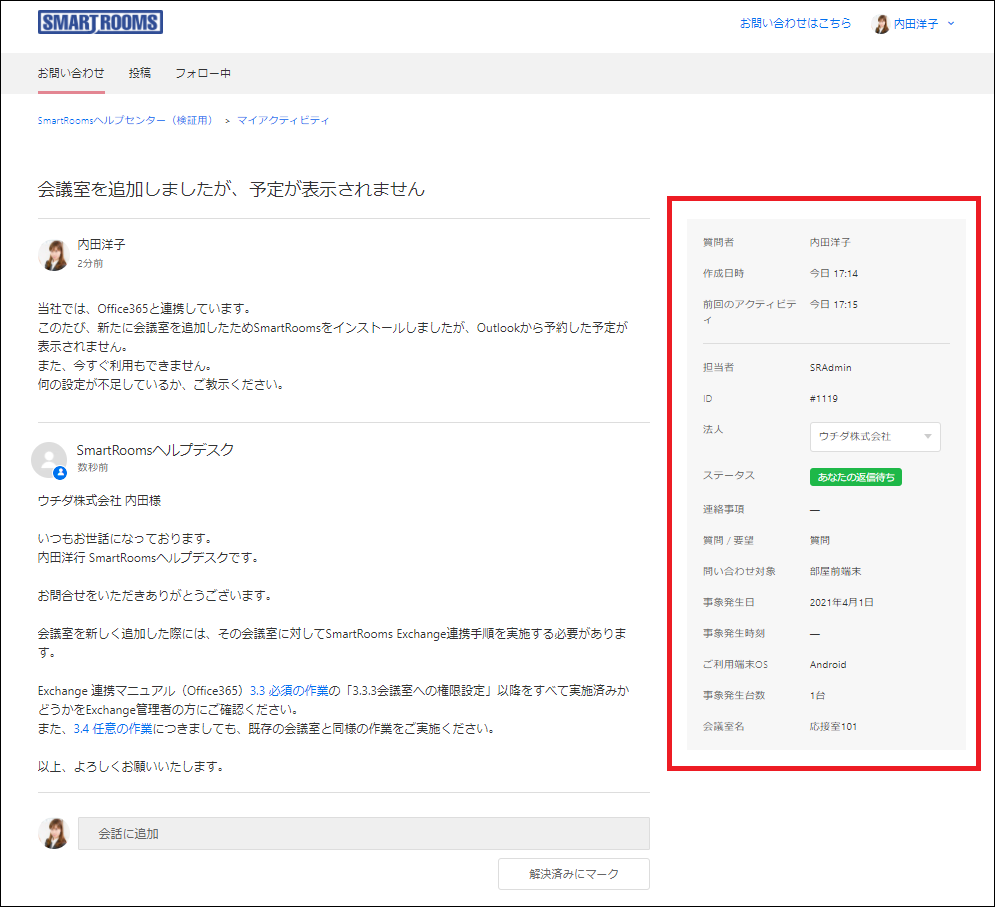Click the 解決済みにマーク button
The width and height of the screenshot is (995, 907).
[x=574, y=874]
